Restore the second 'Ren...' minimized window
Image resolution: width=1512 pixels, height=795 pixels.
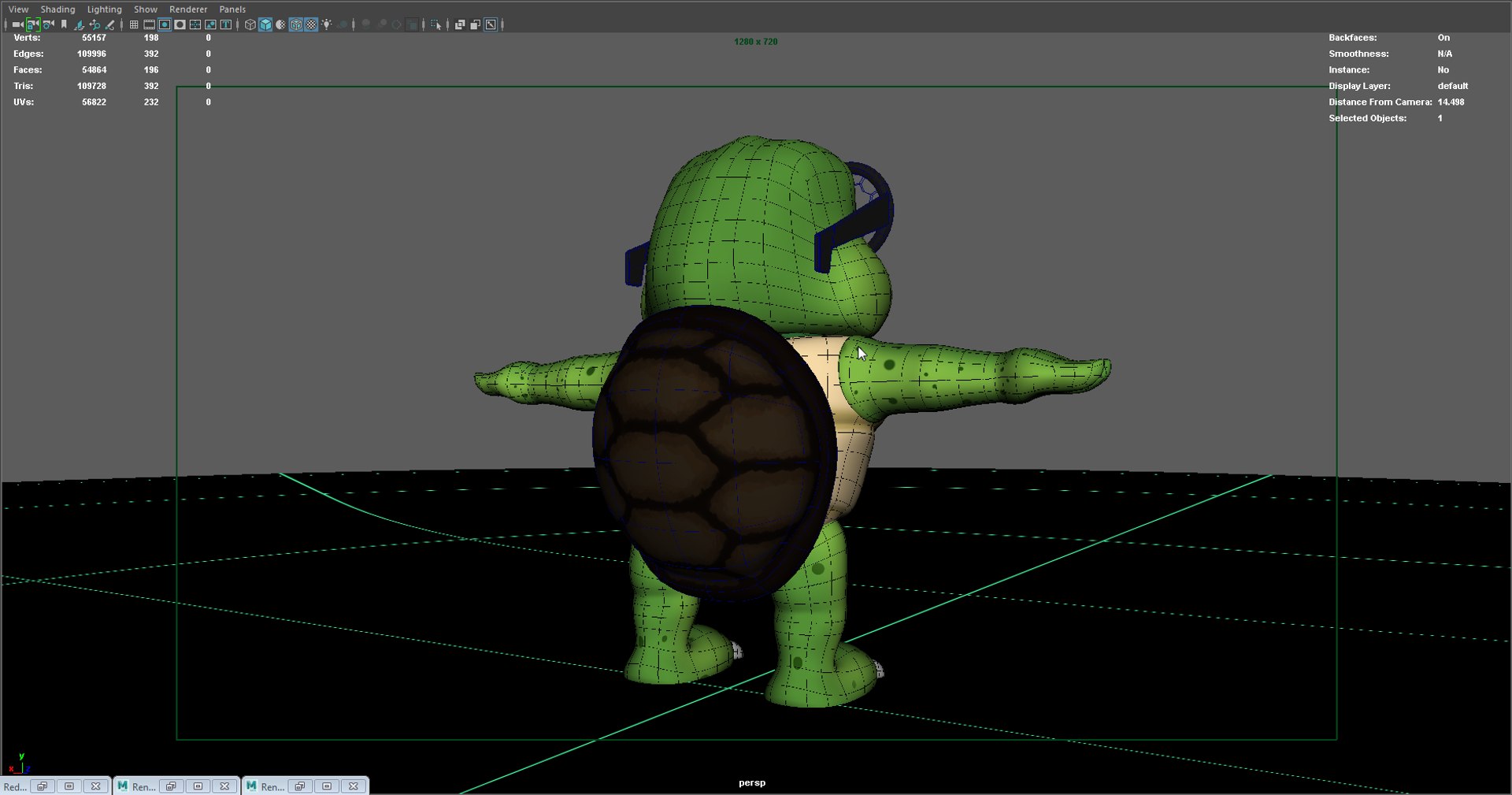pyautogui.click(x=300, y=786)
